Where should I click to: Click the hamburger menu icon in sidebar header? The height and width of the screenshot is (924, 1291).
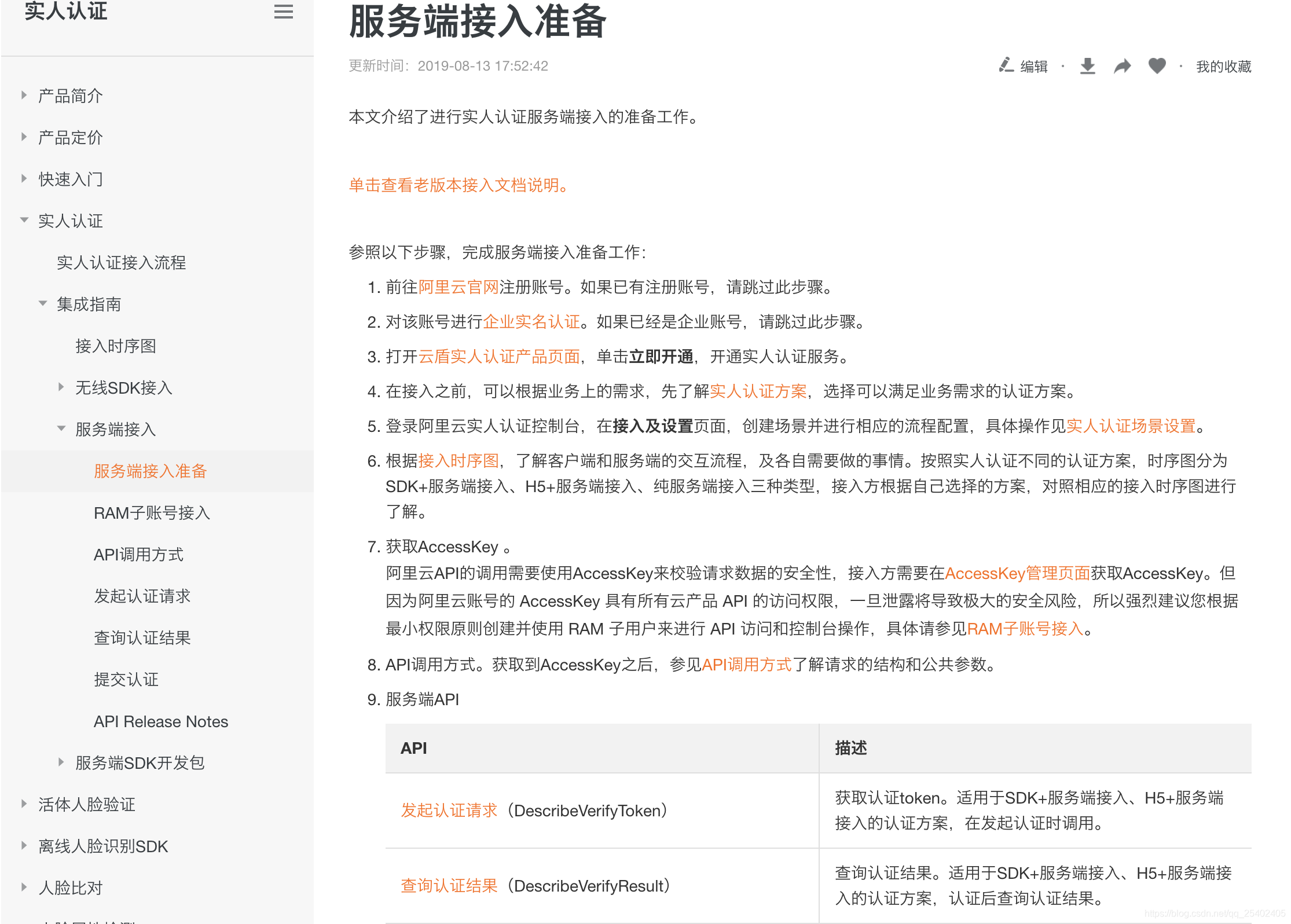283,12
